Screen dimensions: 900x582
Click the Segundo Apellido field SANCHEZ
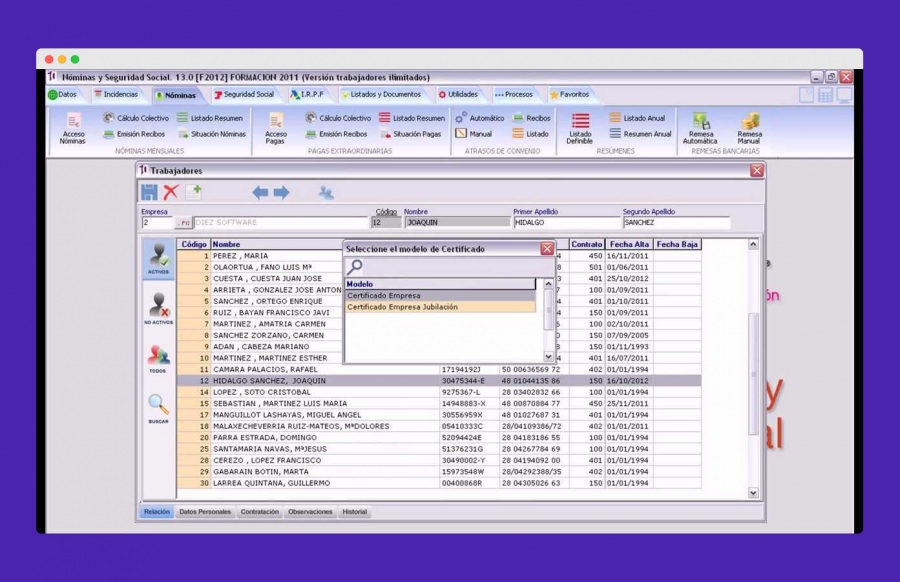(676, 223)
